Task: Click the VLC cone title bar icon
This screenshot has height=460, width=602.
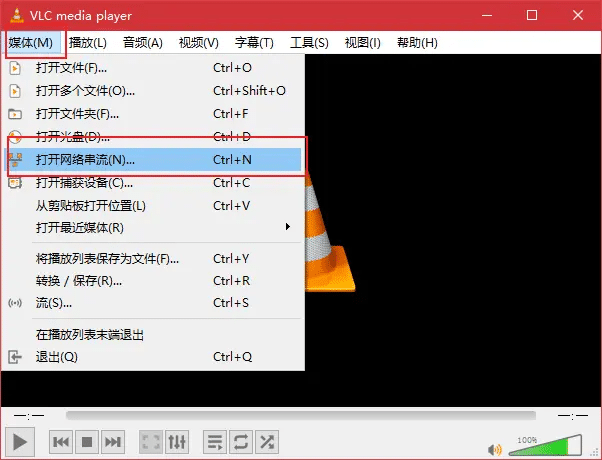Action: (17, 15)
